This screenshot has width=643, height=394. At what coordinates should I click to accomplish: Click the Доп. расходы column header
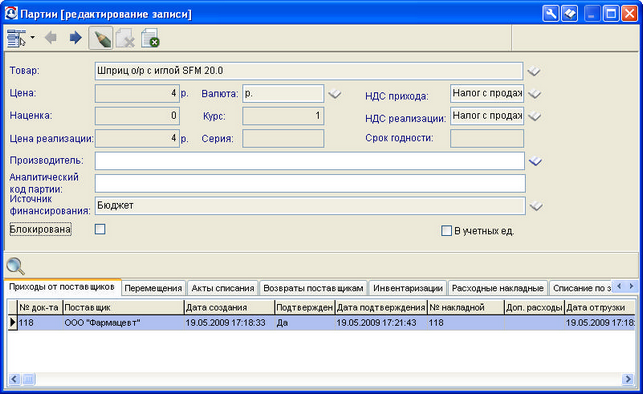[534, 307]
